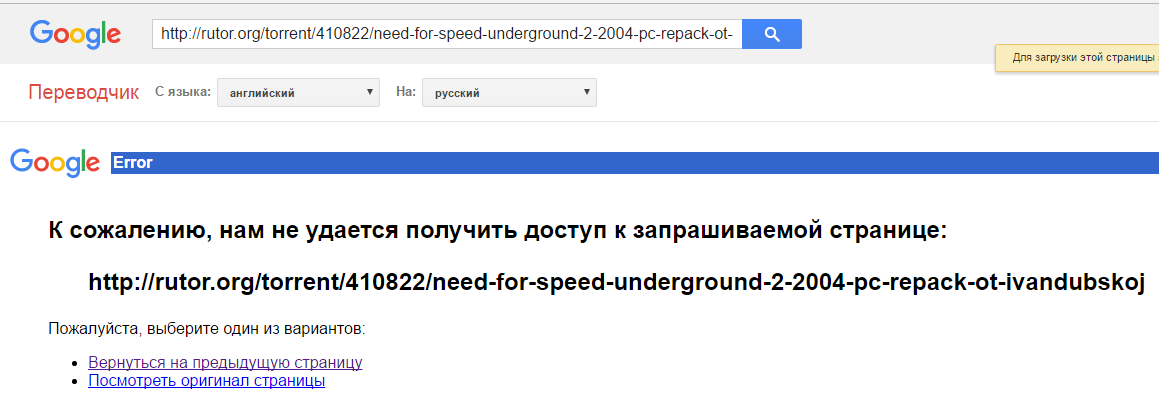Viewport: 1159px width, 403px height.
Task: Open the "английский" source language dropdown
Action: [x=299, y=93]
